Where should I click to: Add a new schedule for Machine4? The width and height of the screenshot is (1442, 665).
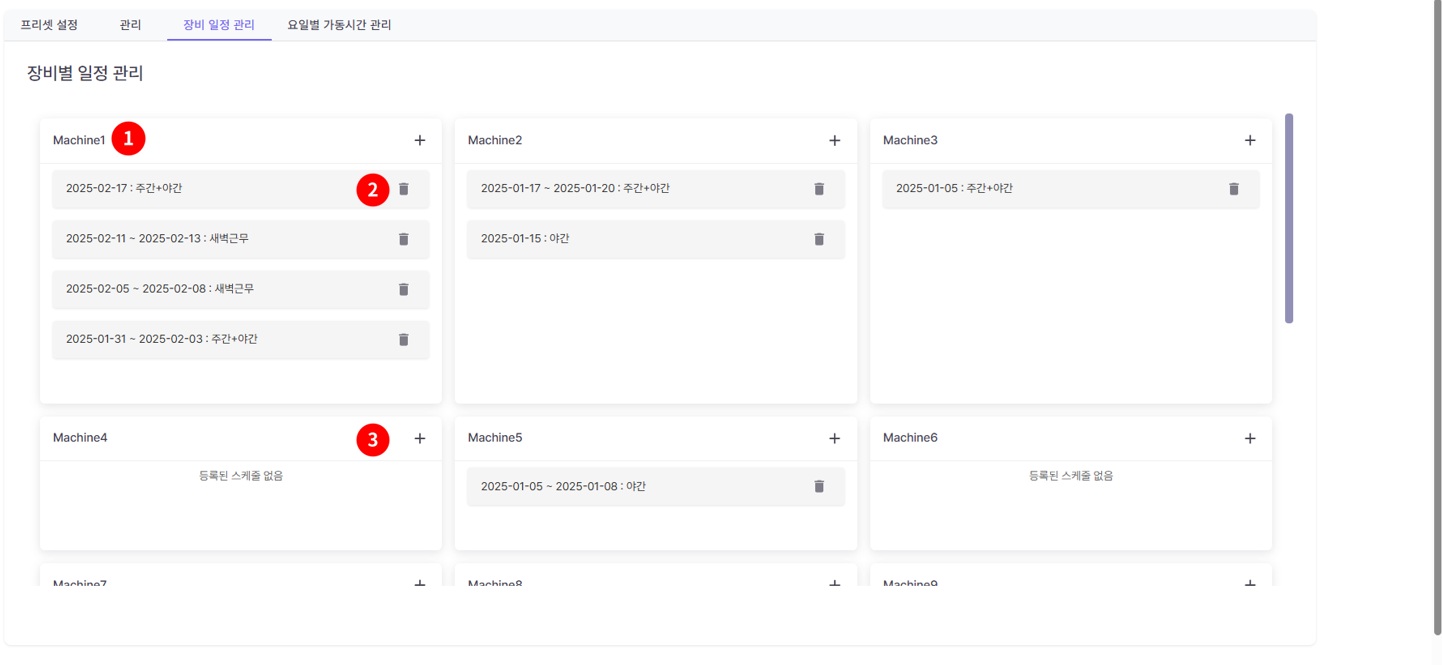(x=420, y=439)
